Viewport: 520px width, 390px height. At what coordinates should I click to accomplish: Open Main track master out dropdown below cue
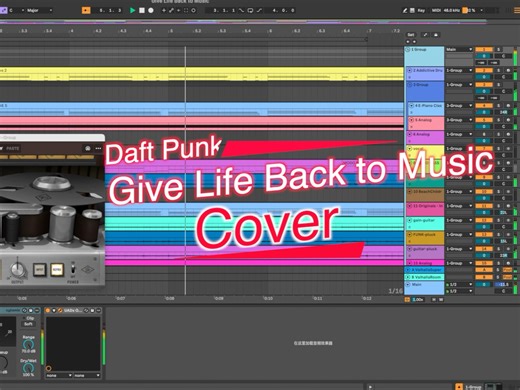pos(459,291)
